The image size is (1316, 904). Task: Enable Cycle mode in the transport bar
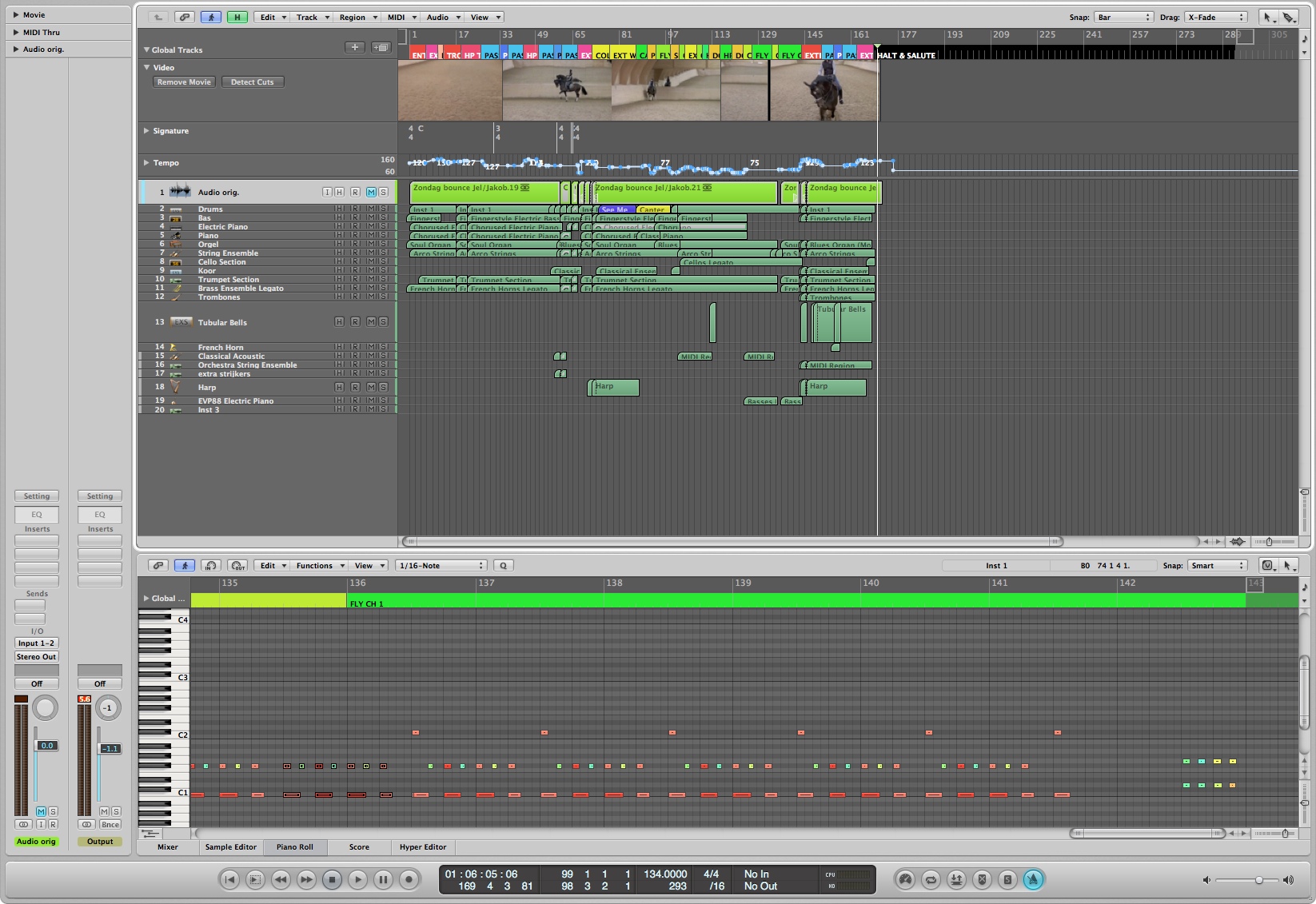tap(931, 880)
